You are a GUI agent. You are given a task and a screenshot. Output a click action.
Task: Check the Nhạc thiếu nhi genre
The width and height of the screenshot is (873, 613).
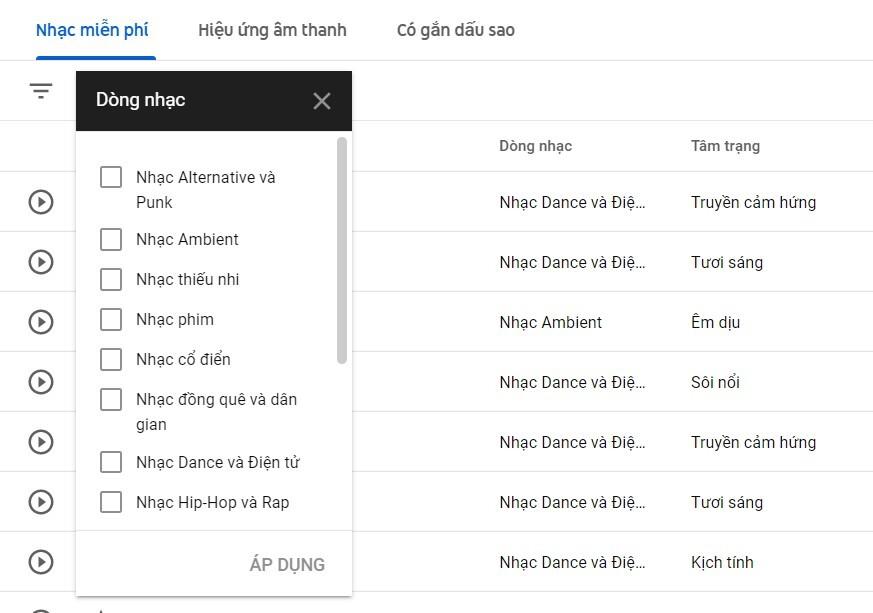click(x=111, y=279)
